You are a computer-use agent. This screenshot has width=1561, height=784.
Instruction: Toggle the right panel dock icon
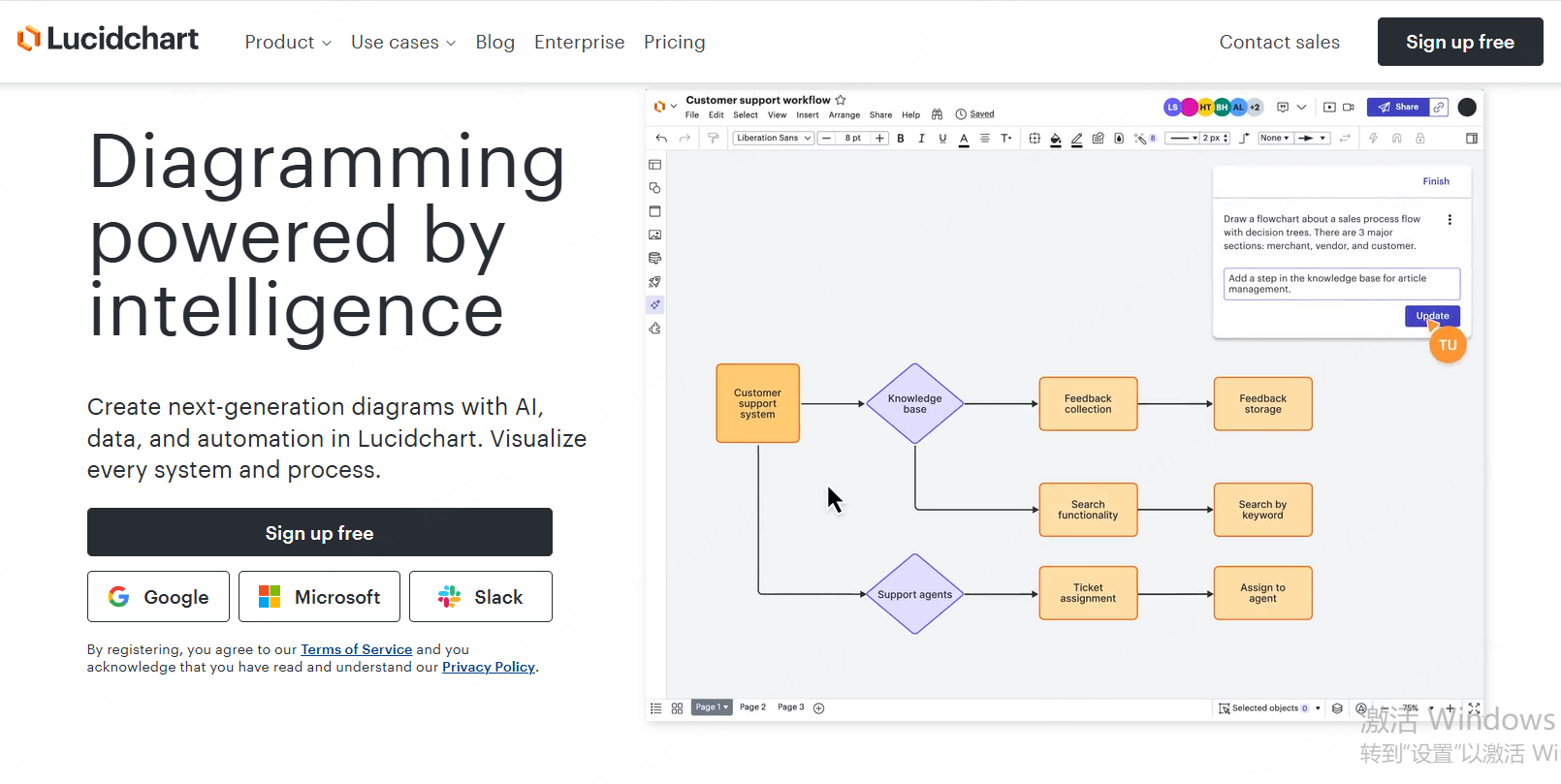pyautogui.click(x=1472, y=139)
